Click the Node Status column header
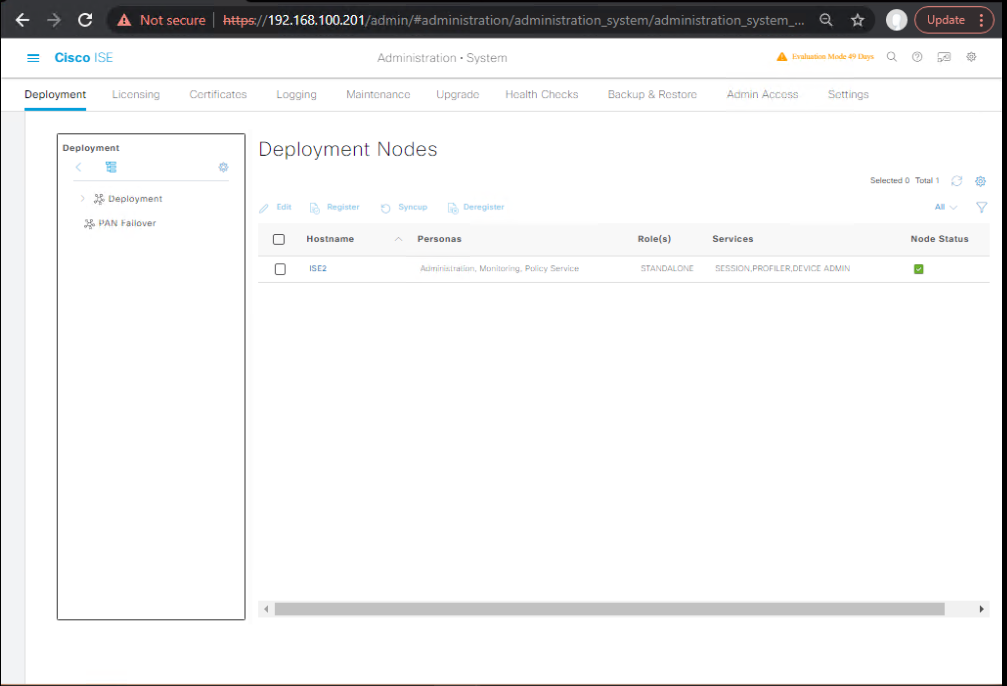 [x=939, y=239]
